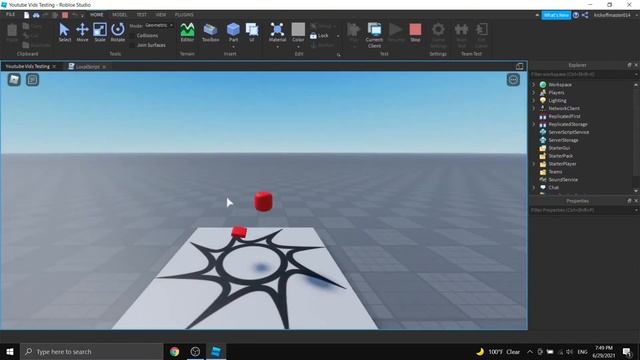The width and height of the screenshot is (640, 360).
Task: Open Chrome from the taskbar
Action: [x=175, y=351]
